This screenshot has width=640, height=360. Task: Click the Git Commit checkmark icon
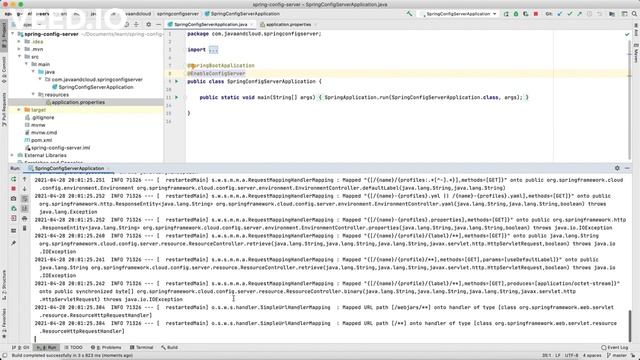pos(570,14)
